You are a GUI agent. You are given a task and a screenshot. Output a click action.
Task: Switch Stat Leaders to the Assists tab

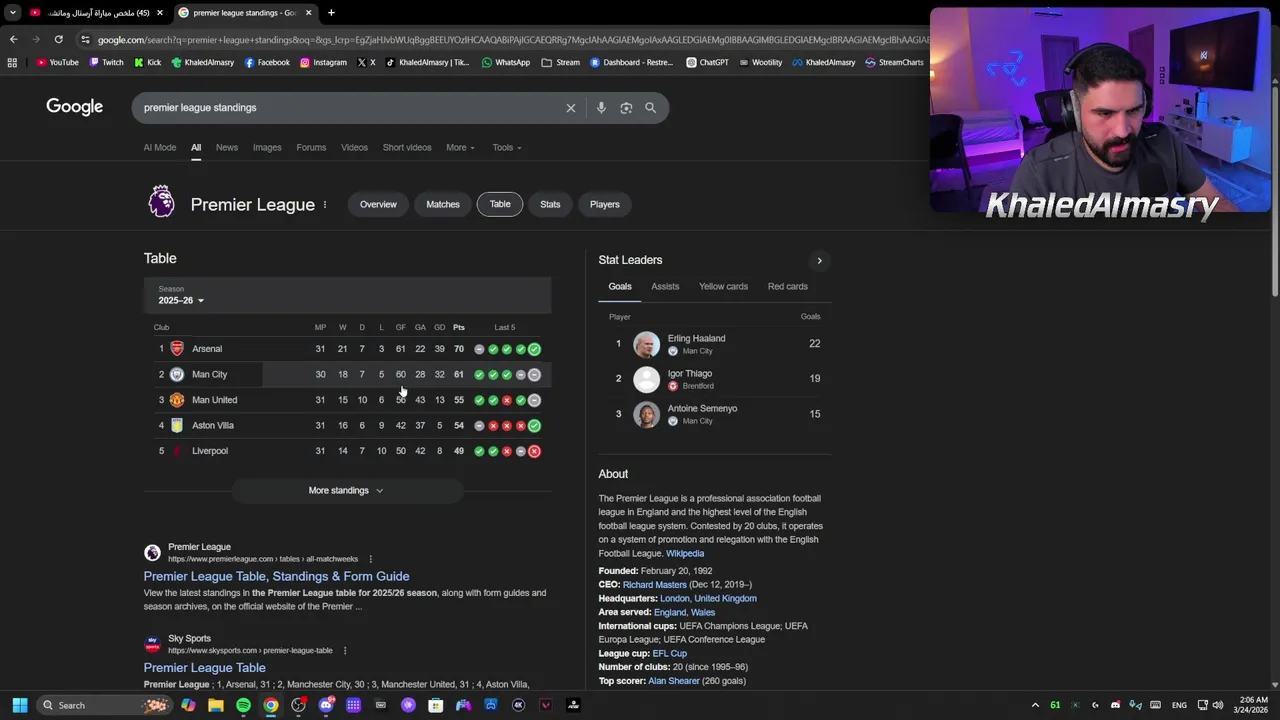665,287
